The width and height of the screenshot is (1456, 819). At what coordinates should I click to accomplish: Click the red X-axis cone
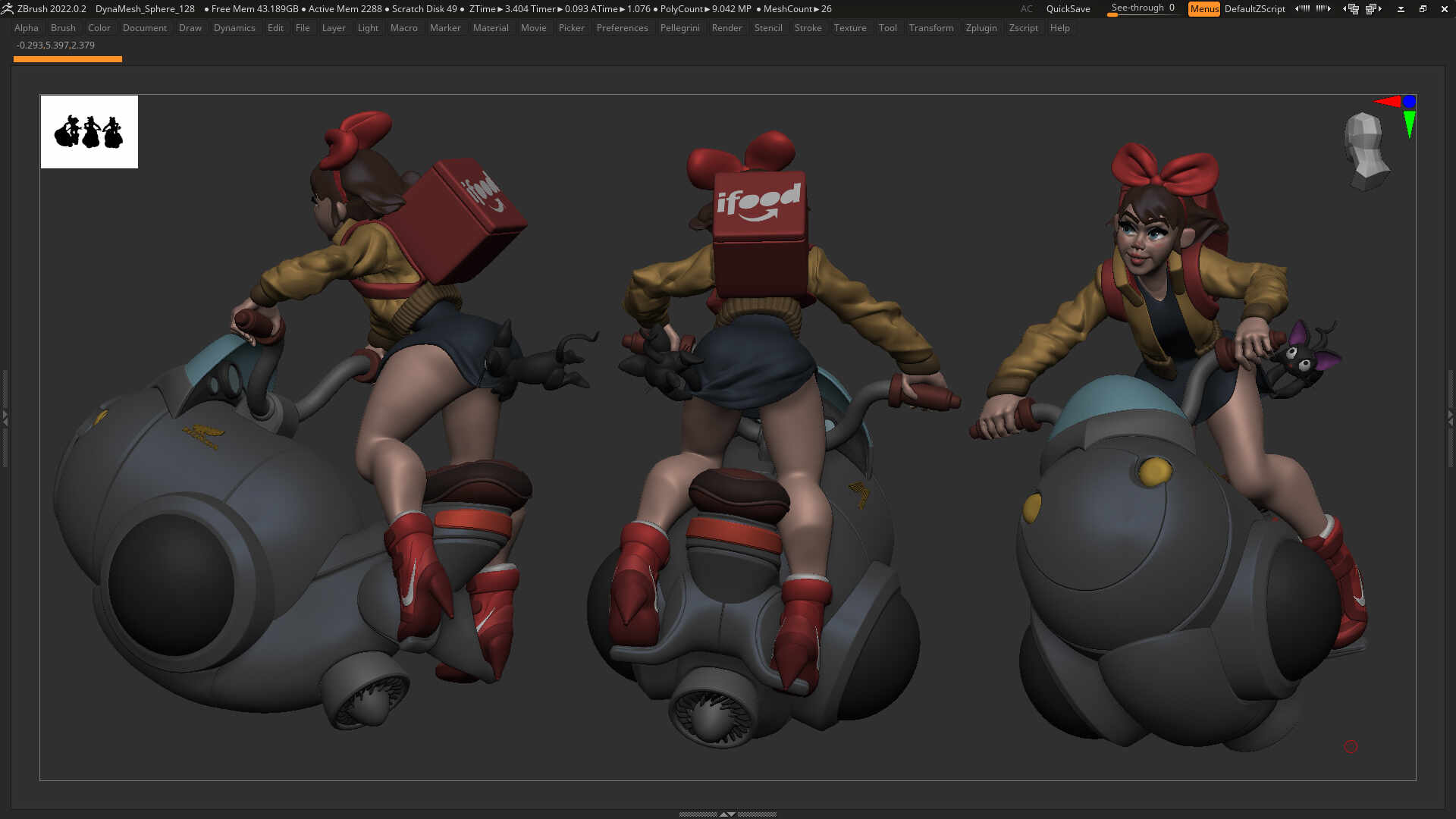point(1387,102)
